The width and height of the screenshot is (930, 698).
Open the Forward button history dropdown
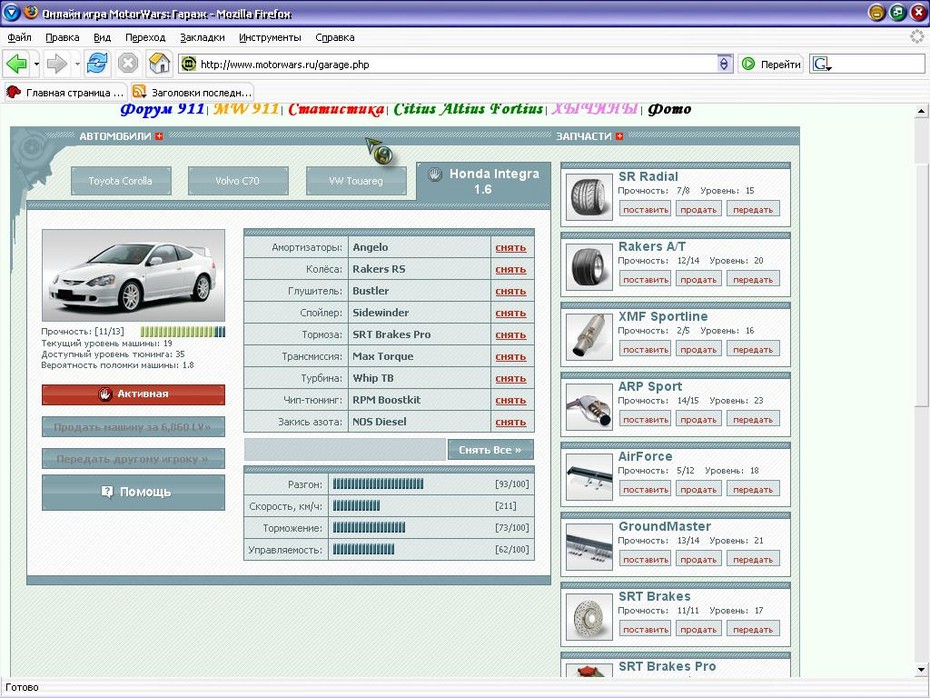(77, 63)
